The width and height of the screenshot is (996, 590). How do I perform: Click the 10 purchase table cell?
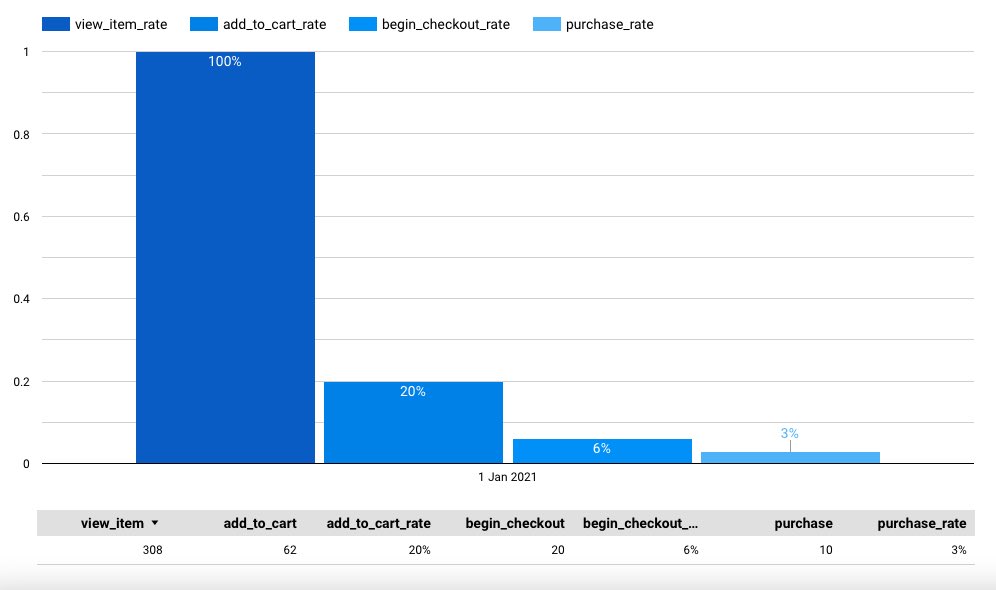coord(826,550)
